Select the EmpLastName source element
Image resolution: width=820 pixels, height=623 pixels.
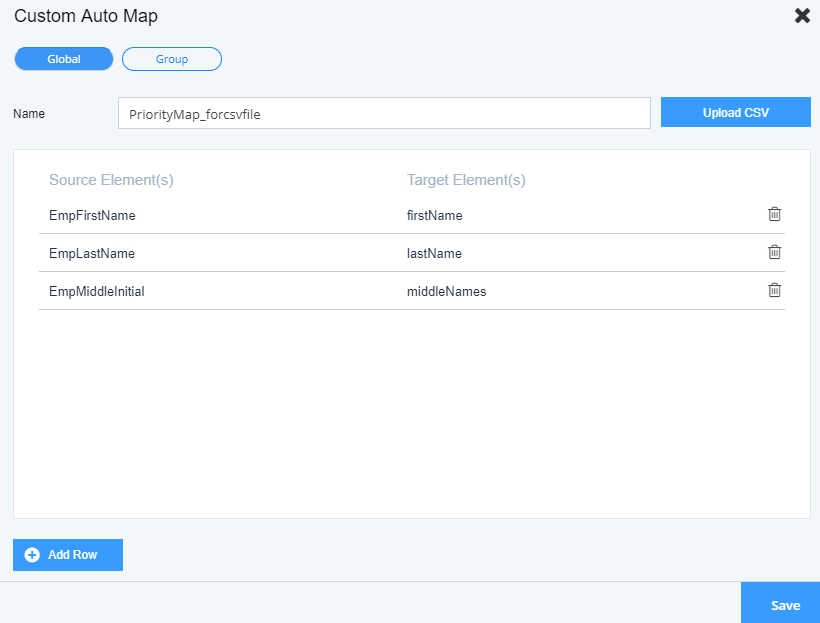coord(92,254)
